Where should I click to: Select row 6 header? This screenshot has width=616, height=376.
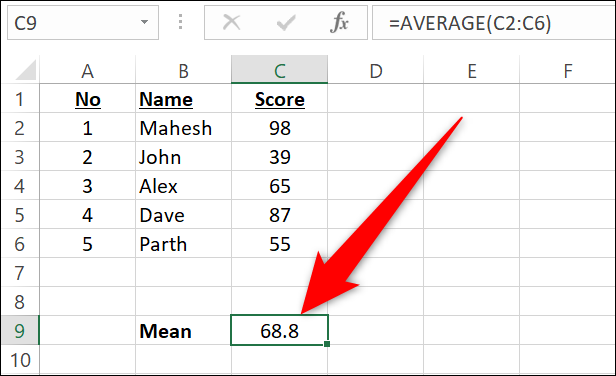point(20,244)
